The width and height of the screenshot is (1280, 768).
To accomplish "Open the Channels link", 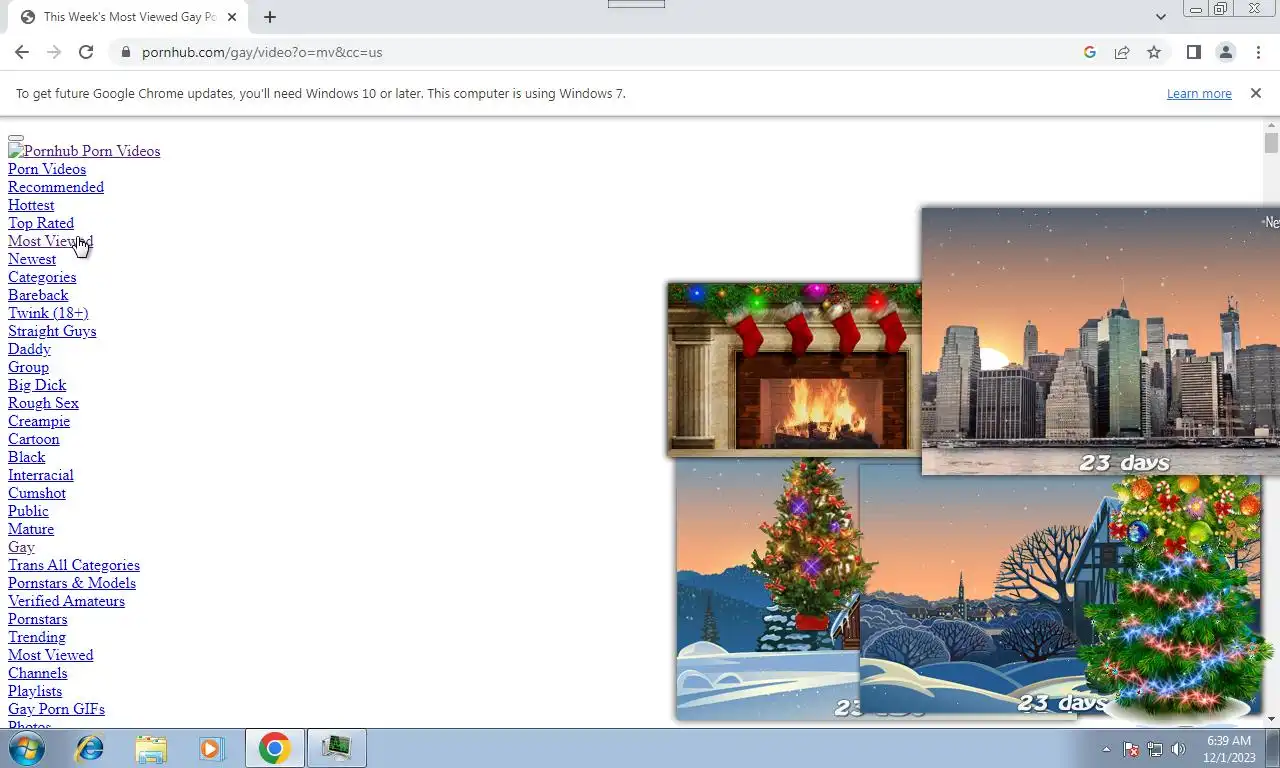I will 38,673.
